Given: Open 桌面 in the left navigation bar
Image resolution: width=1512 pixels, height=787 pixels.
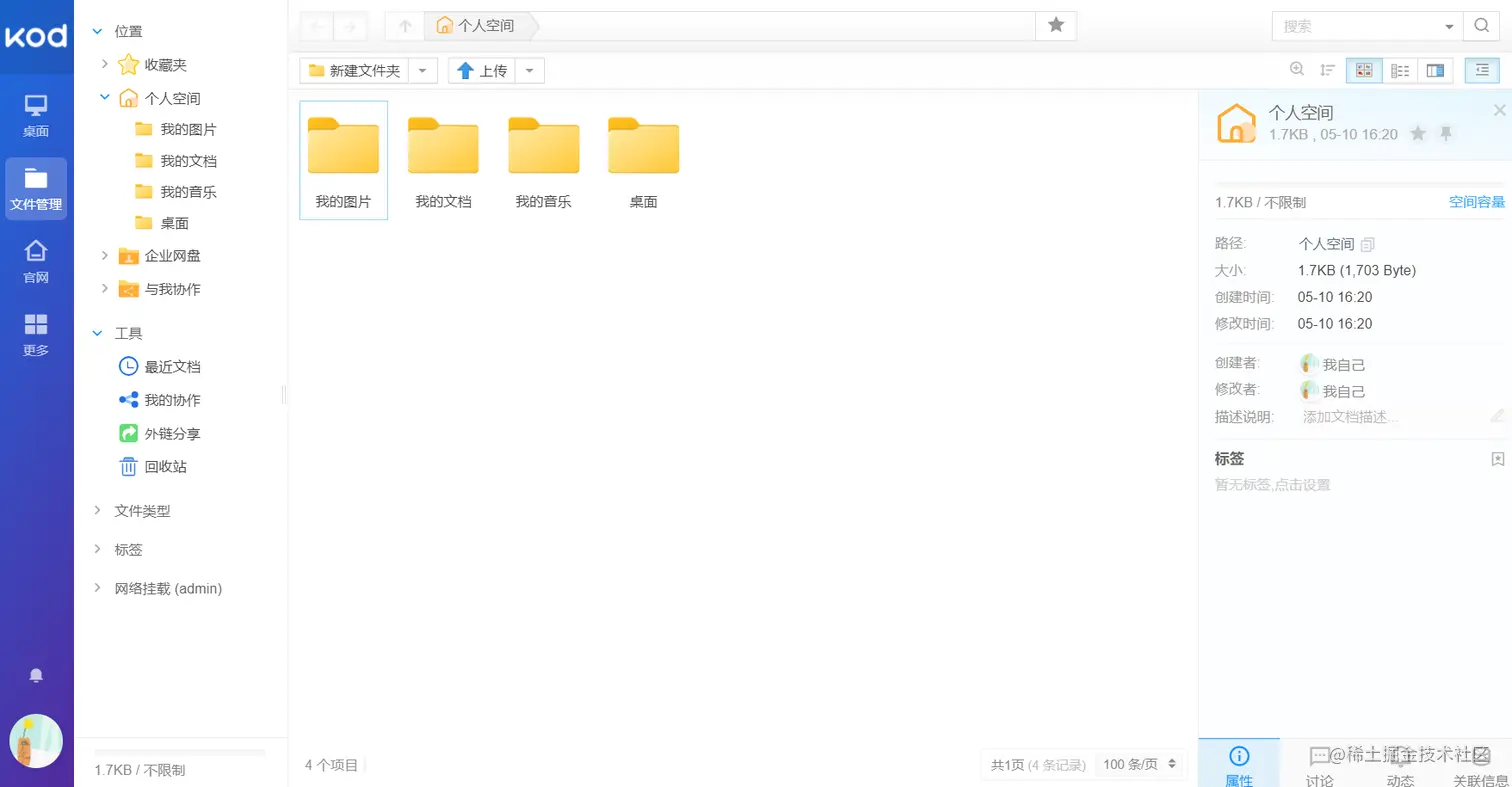Looking at the screenshot, I should (x=36, y=116).
